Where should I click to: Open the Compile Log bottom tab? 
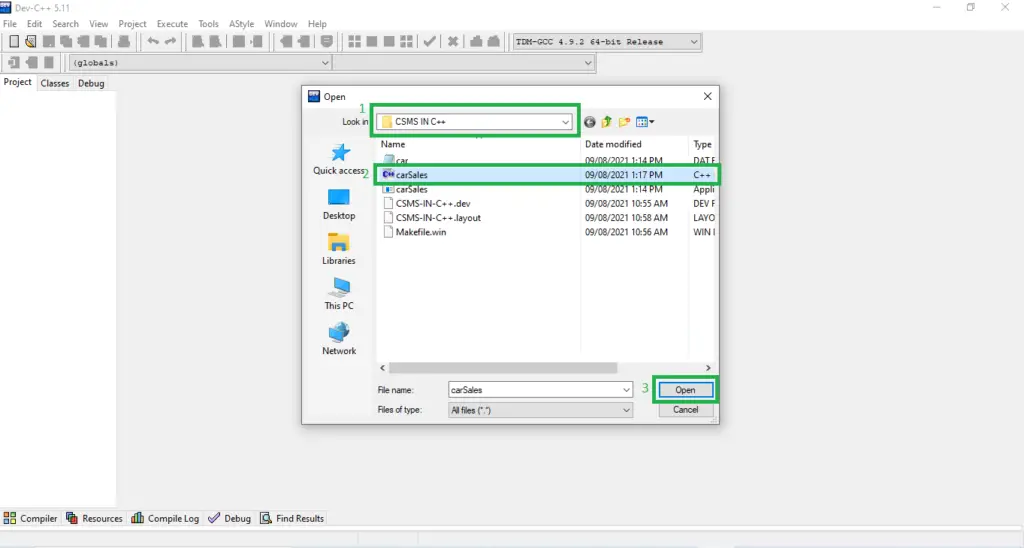[165, 518]
